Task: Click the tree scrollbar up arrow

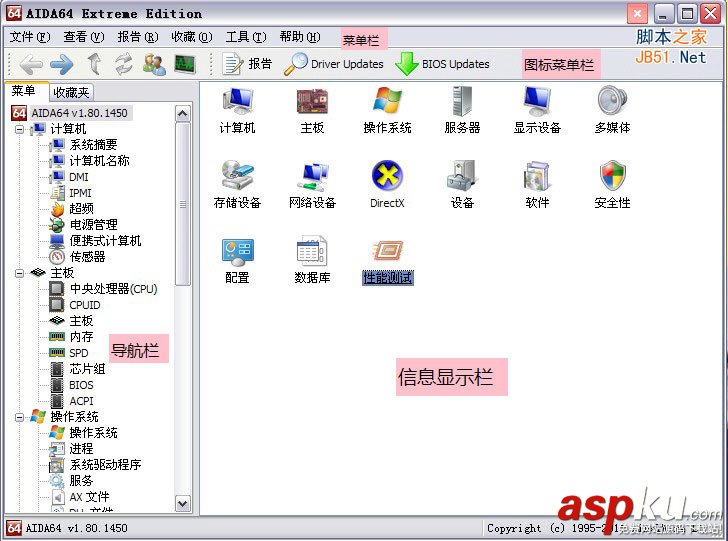Action: pos(183,113)
